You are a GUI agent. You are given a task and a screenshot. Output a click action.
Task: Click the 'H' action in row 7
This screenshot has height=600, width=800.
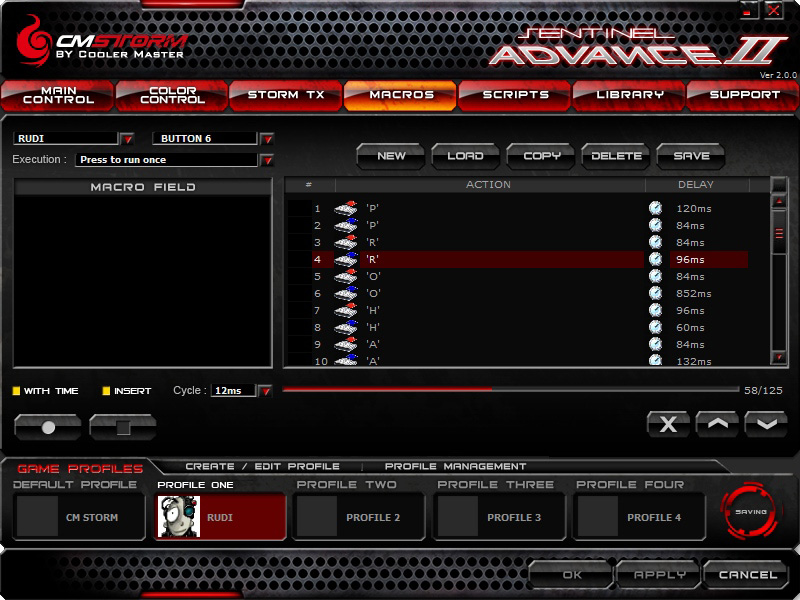click(373, 310)
